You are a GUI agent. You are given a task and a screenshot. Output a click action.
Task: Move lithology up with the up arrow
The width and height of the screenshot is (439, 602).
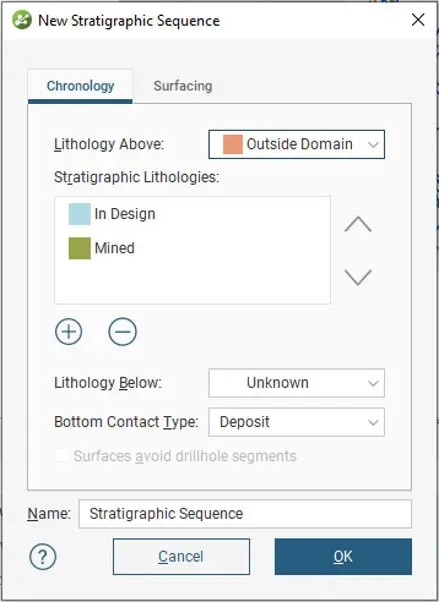[358, 224]
